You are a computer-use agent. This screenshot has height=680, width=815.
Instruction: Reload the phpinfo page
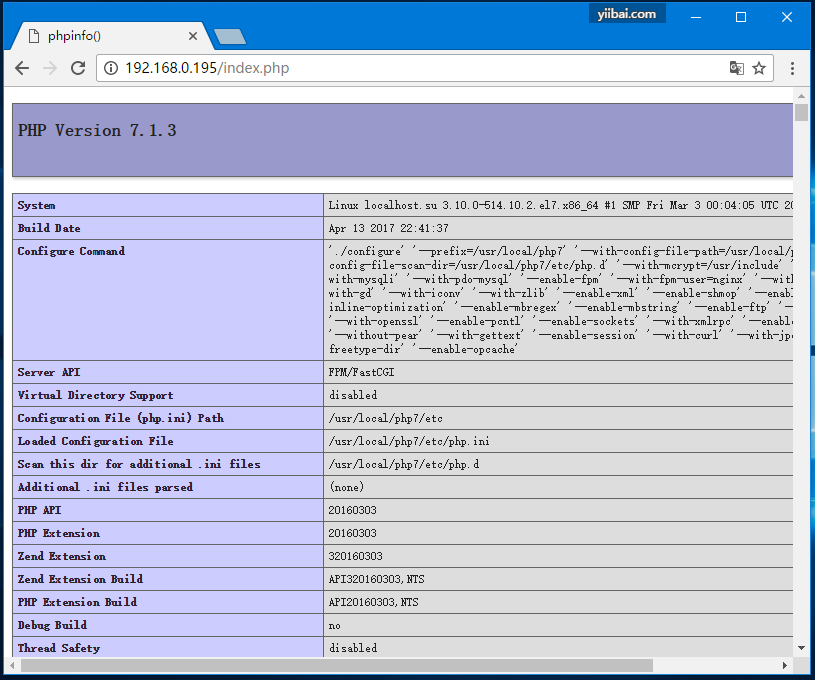pos(78,68)
